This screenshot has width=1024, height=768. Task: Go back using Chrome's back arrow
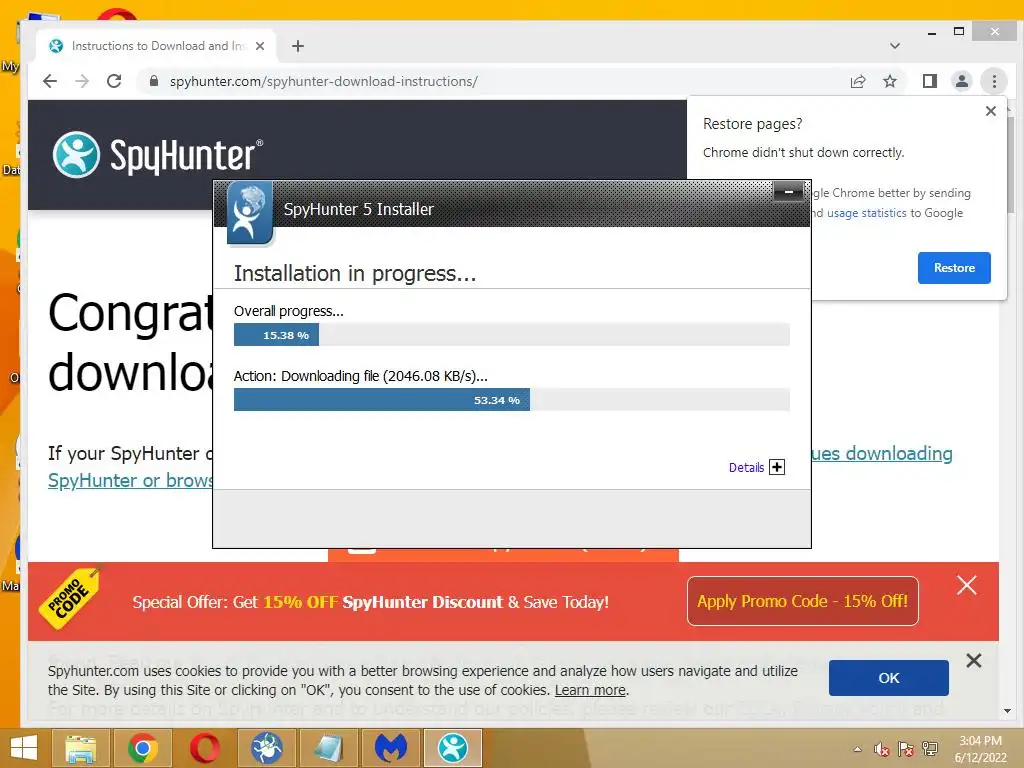click(50, 81)
